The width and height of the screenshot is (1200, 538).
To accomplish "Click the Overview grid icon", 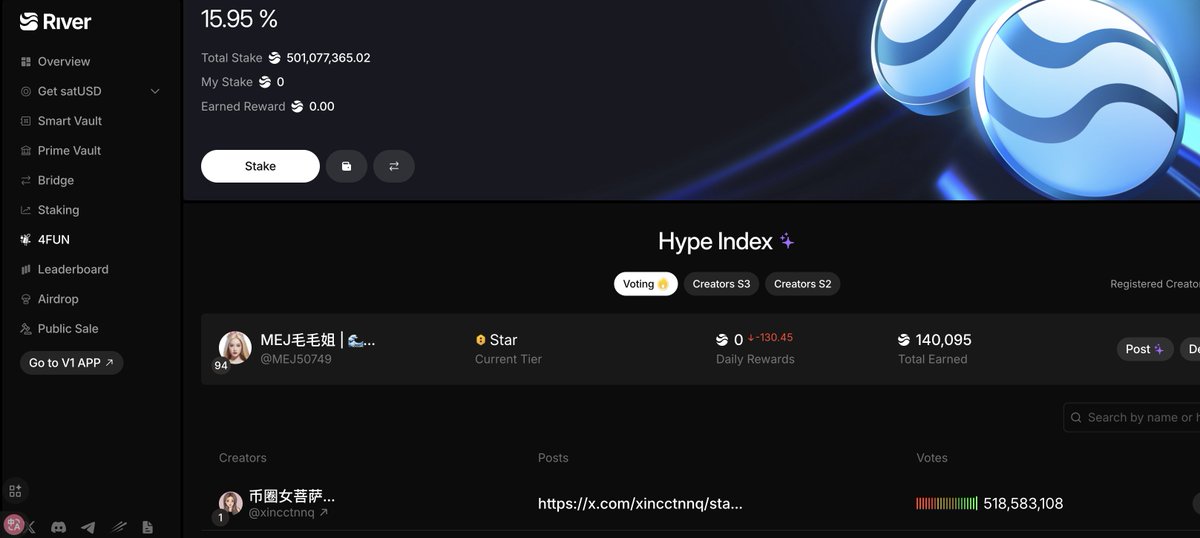I will [26, 62].
